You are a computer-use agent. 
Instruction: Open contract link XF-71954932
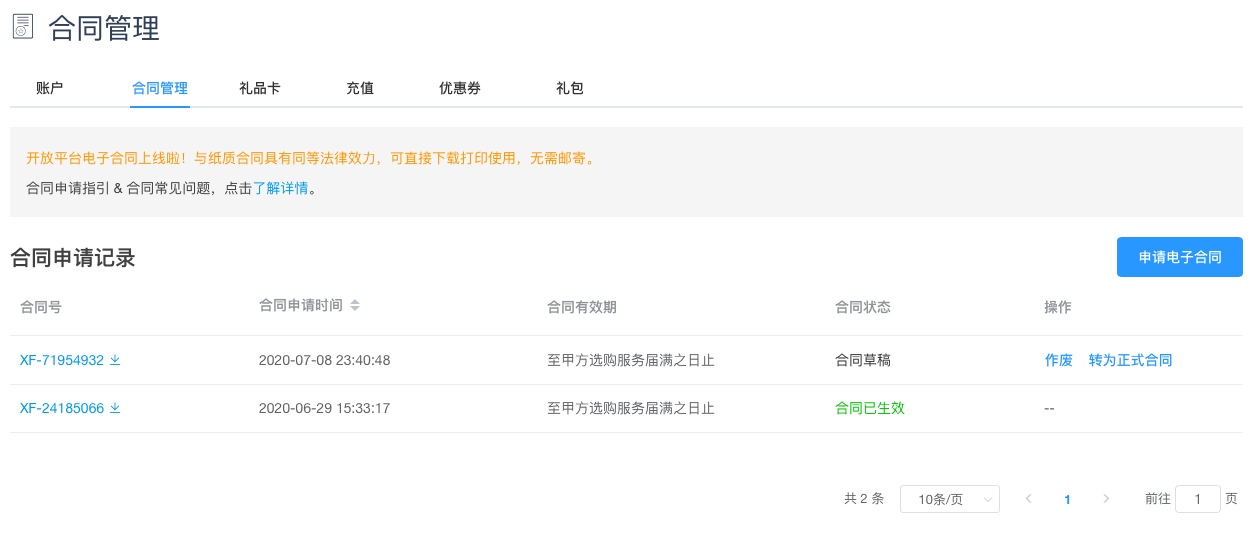(x=62, y=360)
